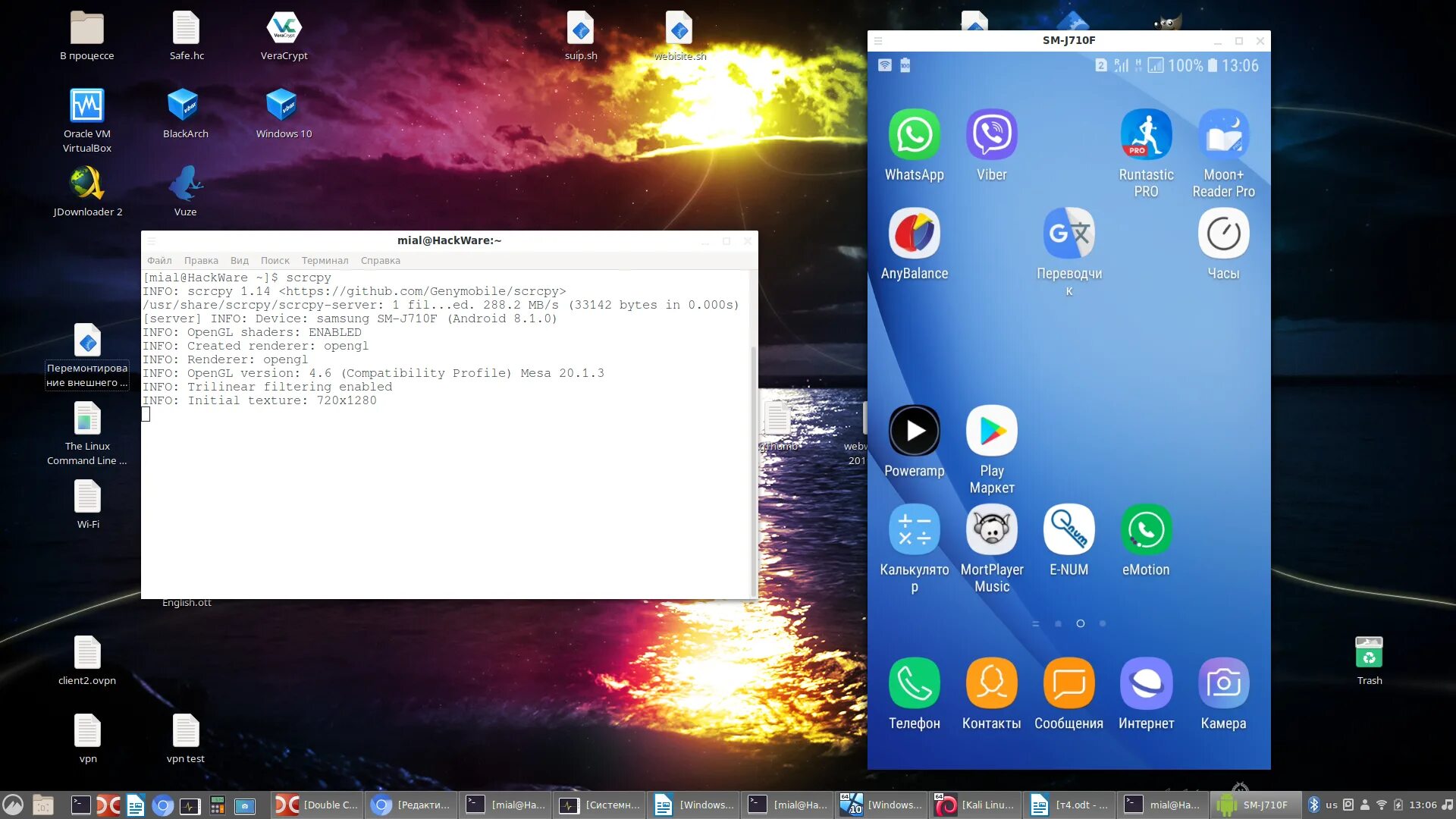This screenshot has height=819, width=1456.
Task: Open Moon+ Reader Pro app
Action: click(1223, 135)
